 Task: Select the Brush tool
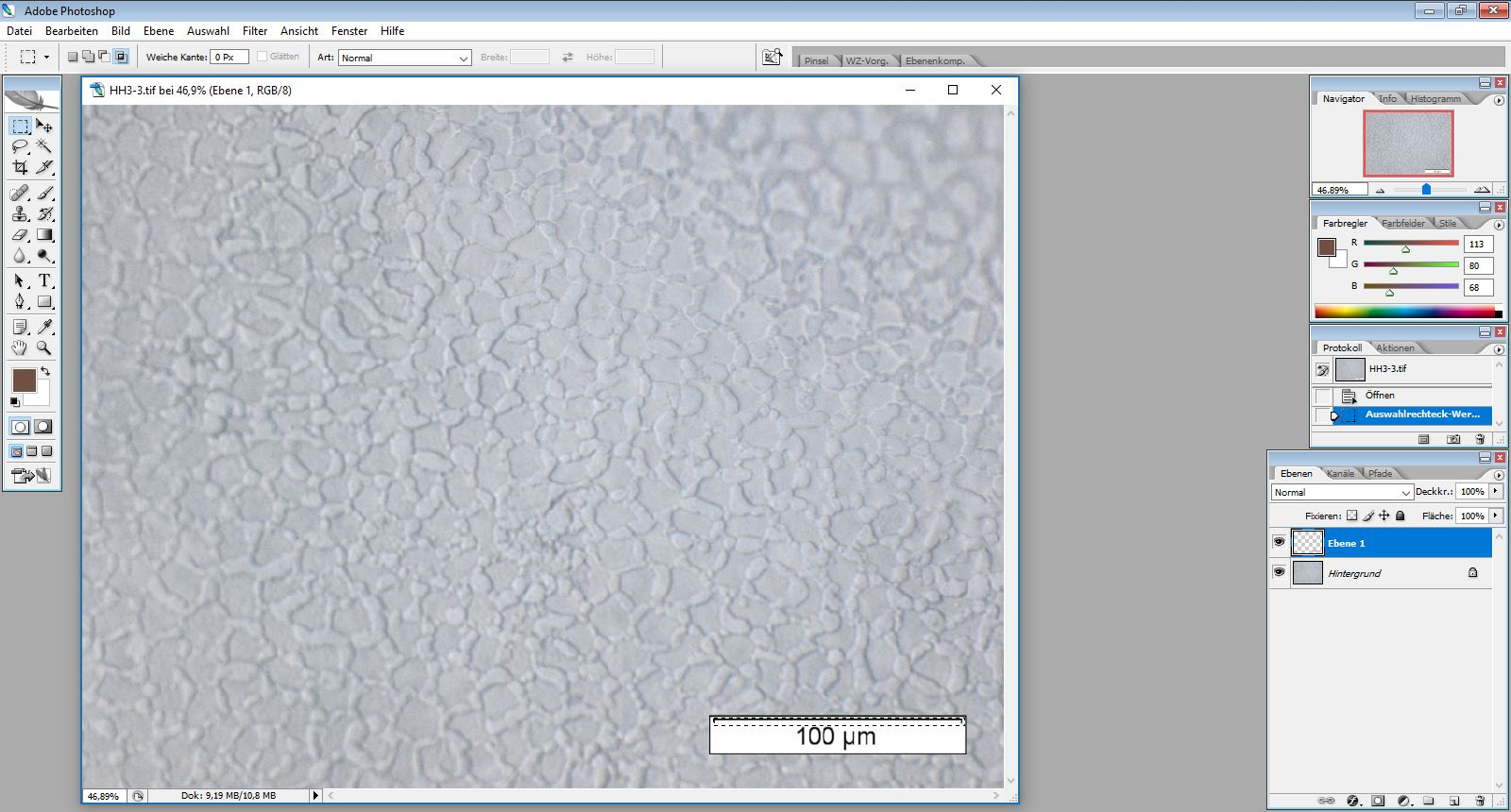44,193
